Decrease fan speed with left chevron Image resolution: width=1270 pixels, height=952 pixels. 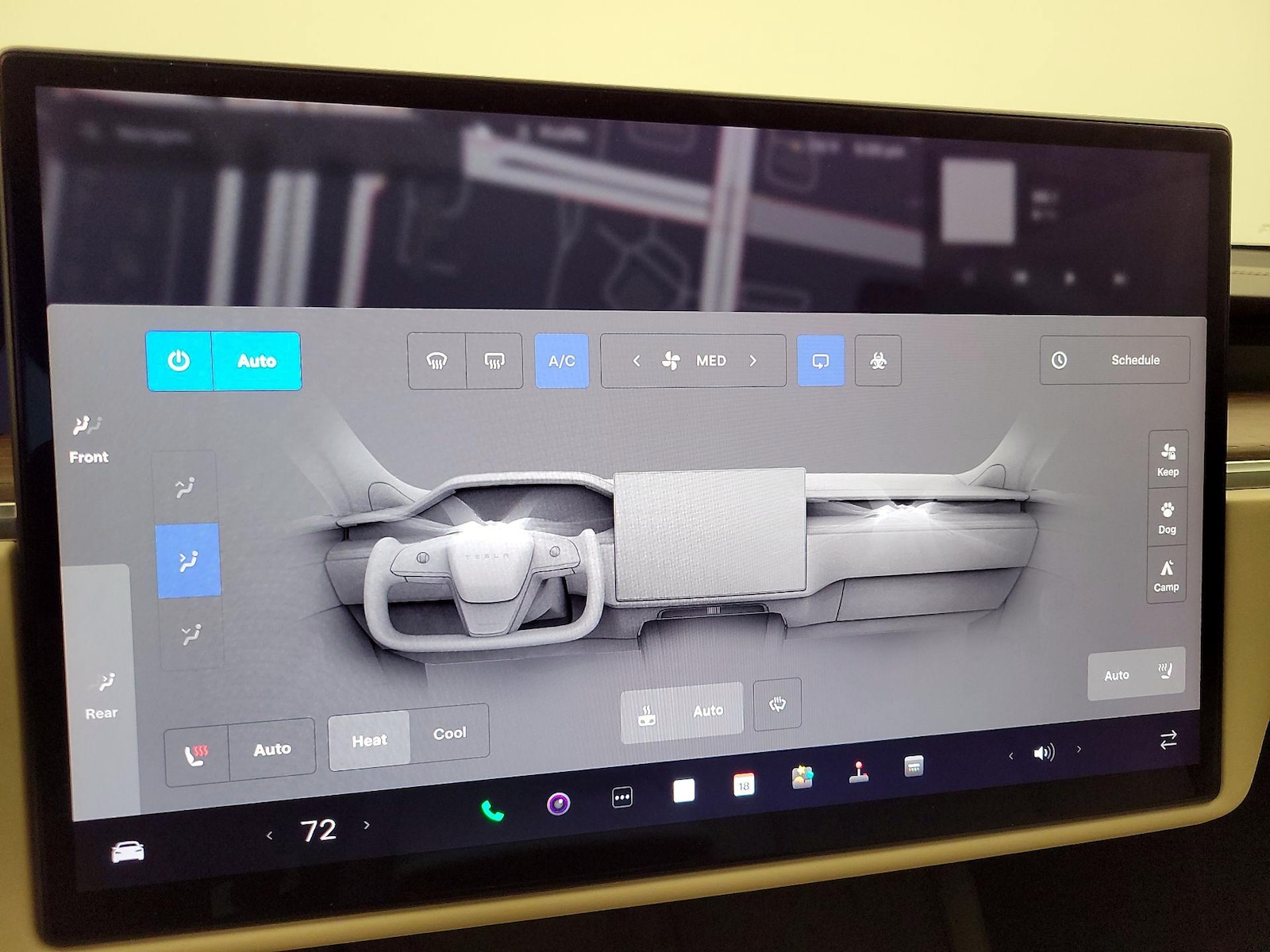pyautogui.click(x=637, y=361)
